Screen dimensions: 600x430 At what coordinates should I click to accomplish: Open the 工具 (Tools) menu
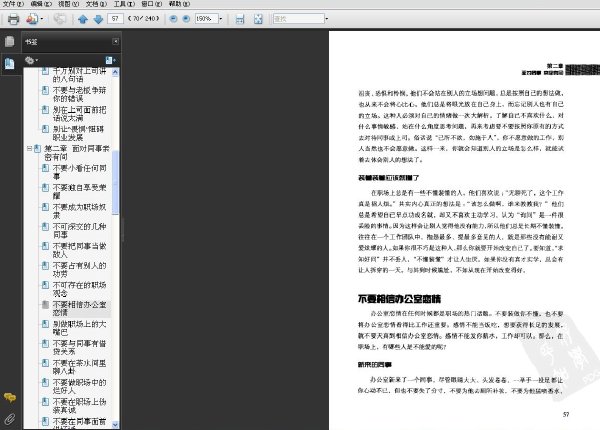[x=124, y=4]
